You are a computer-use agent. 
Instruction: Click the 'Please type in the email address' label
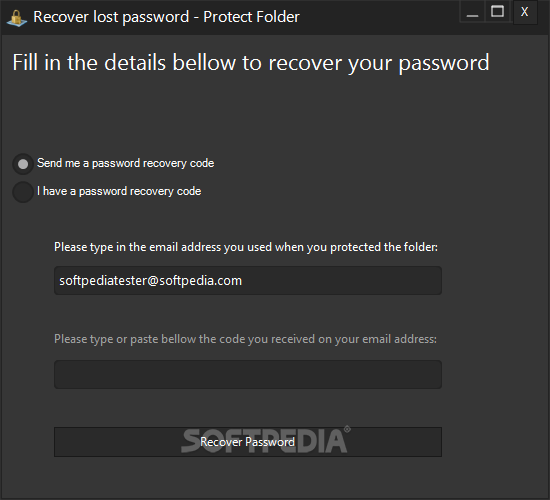(246, 247)
